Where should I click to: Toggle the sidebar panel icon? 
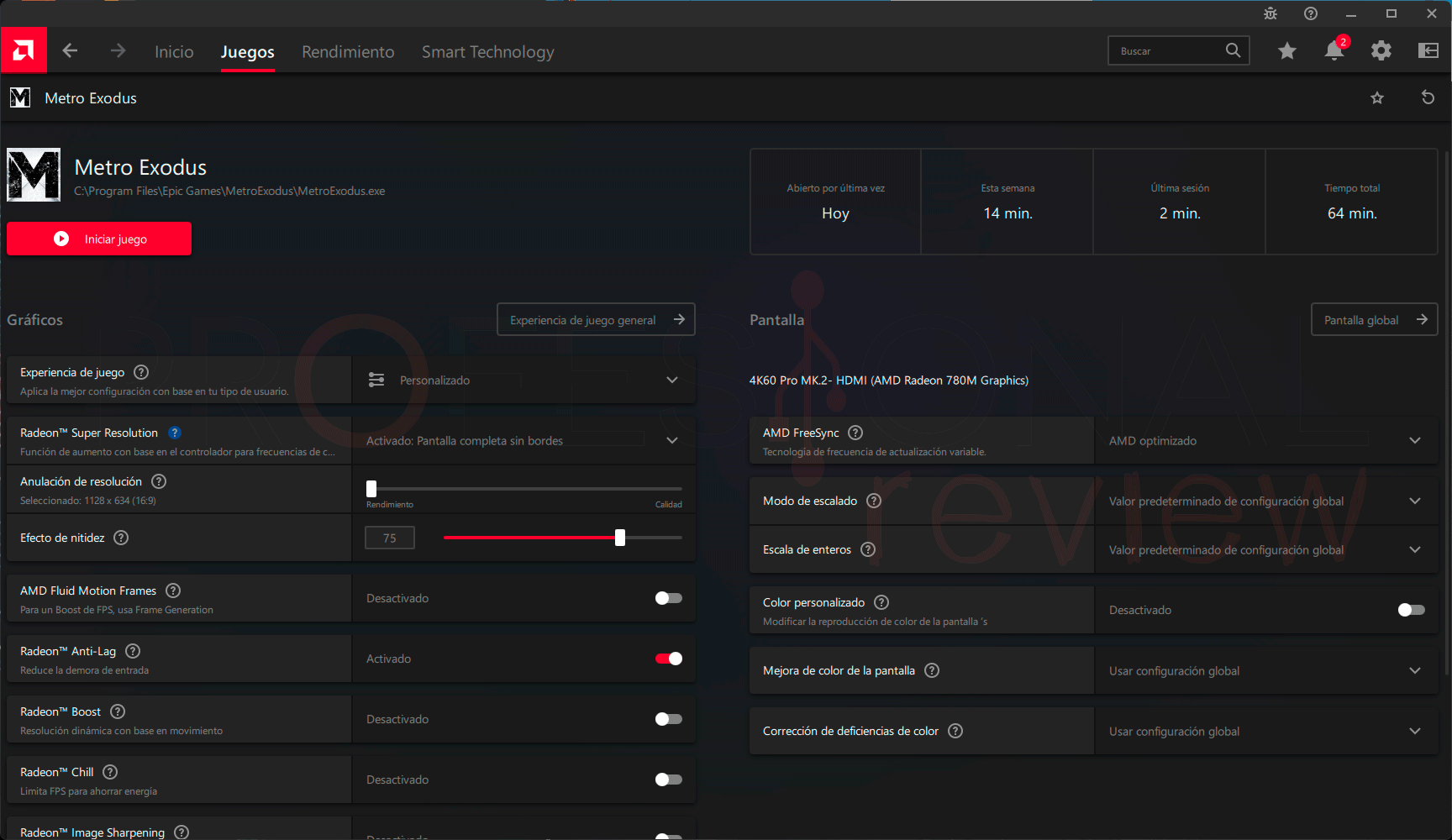pyautogui.click(x=1428, y=50)
